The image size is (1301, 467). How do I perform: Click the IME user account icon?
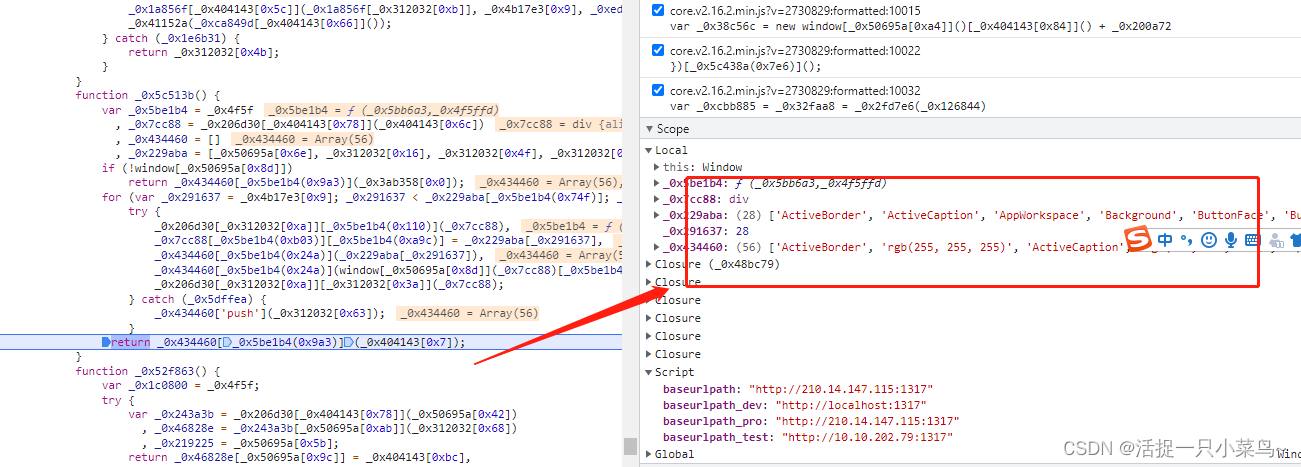[x=1275, y=240]
